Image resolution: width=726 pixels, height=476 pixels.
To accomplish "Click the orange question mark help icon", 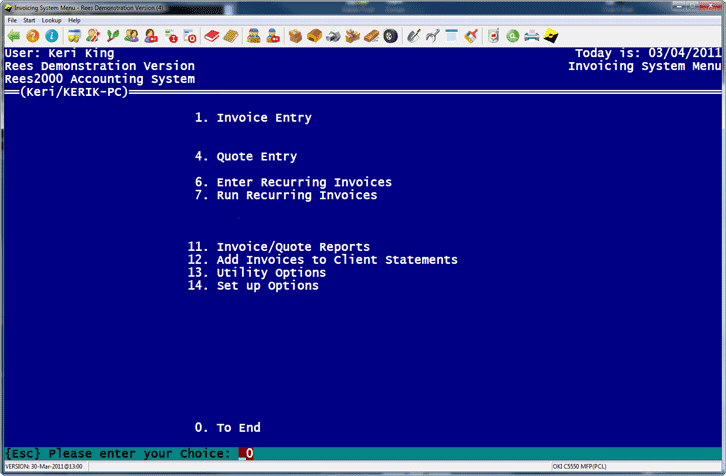I will pos(32,36).
